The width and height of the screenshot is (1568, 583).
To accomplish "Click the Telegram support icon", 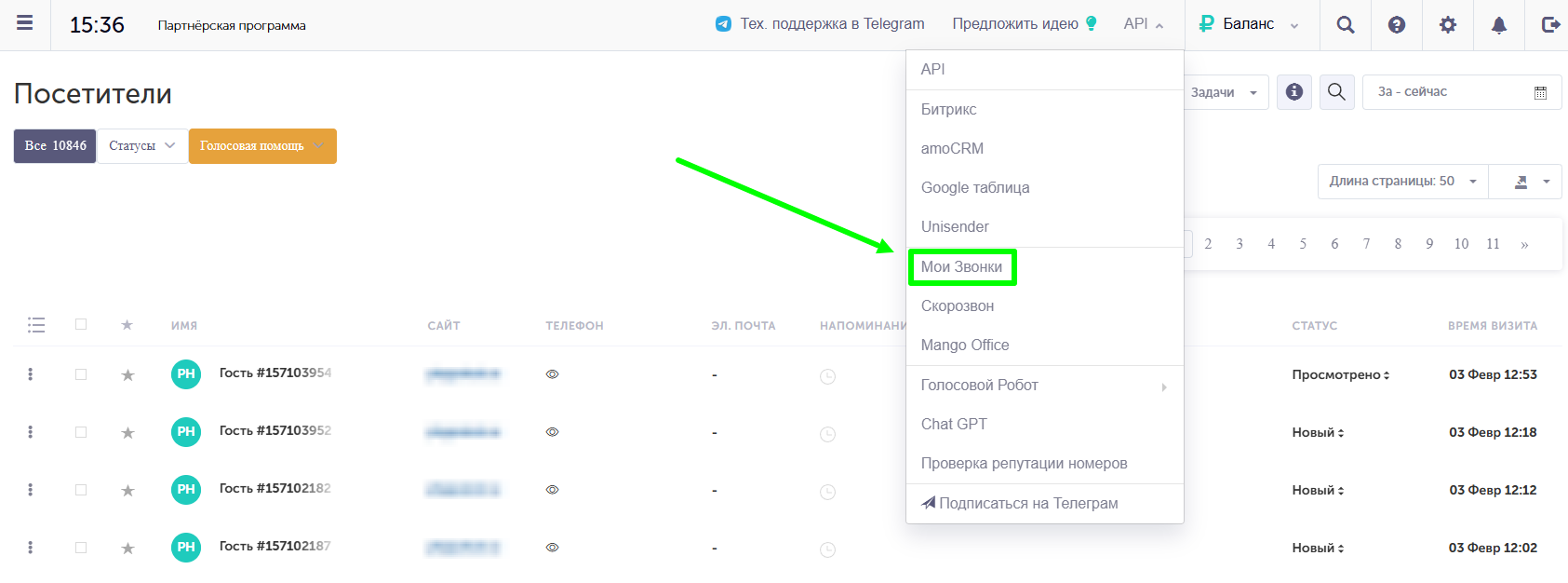I will (723, 24).
